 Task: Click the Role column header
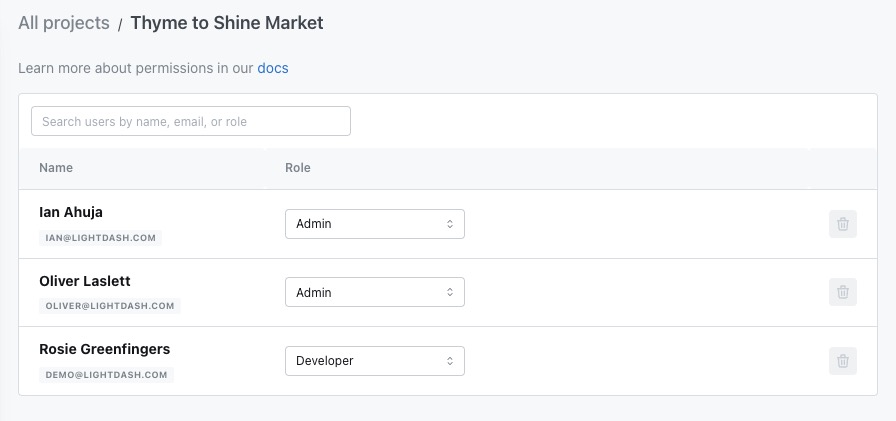click(298, 168)
